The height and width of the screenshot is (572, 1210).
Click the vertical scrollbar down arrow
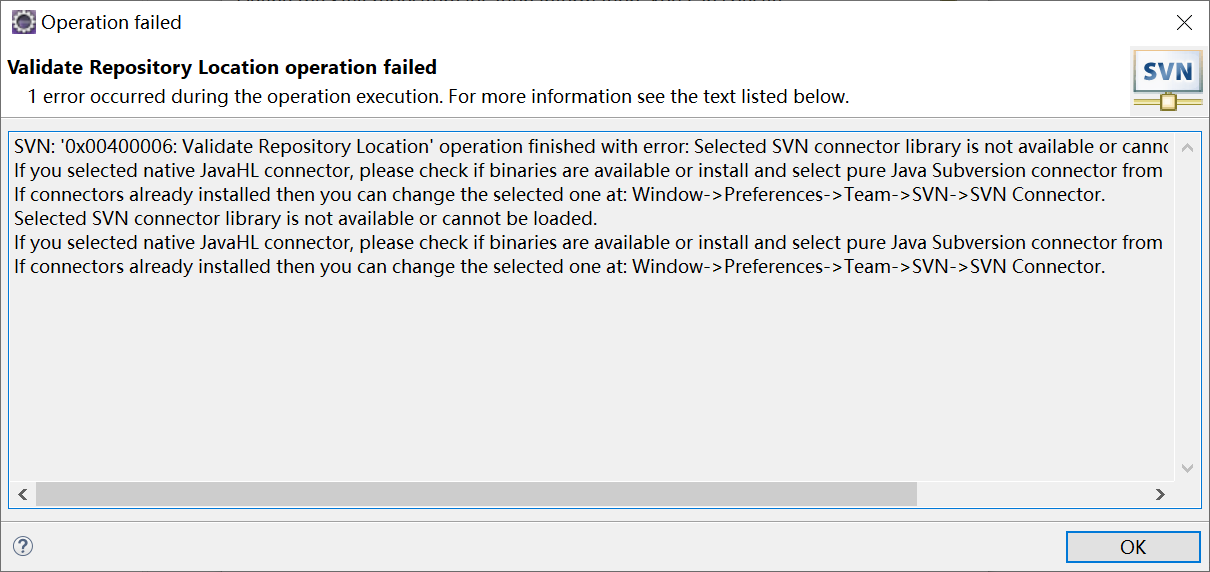tap(1187, 468)
